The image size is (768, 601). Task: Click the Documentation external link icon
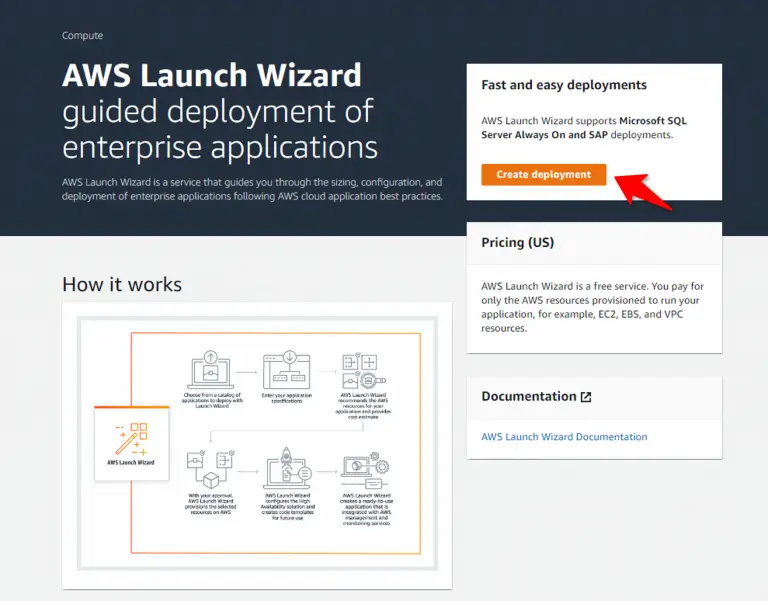pyautogui.click(x=586, y=397)
